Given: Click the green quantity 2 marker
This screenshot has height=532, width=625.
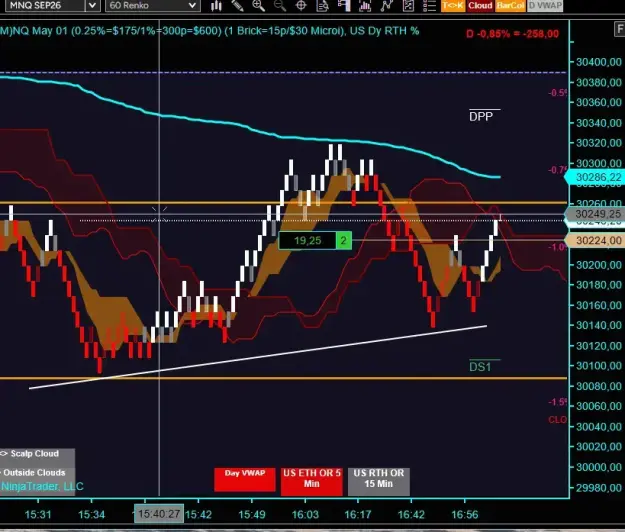Looking at the screenshot, I should click(x=344, y=241).
